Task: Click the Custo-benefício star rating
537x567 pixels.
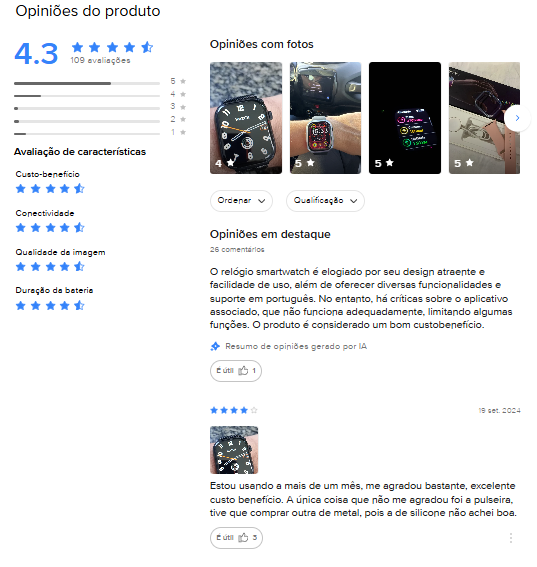Action: [50, 188]
